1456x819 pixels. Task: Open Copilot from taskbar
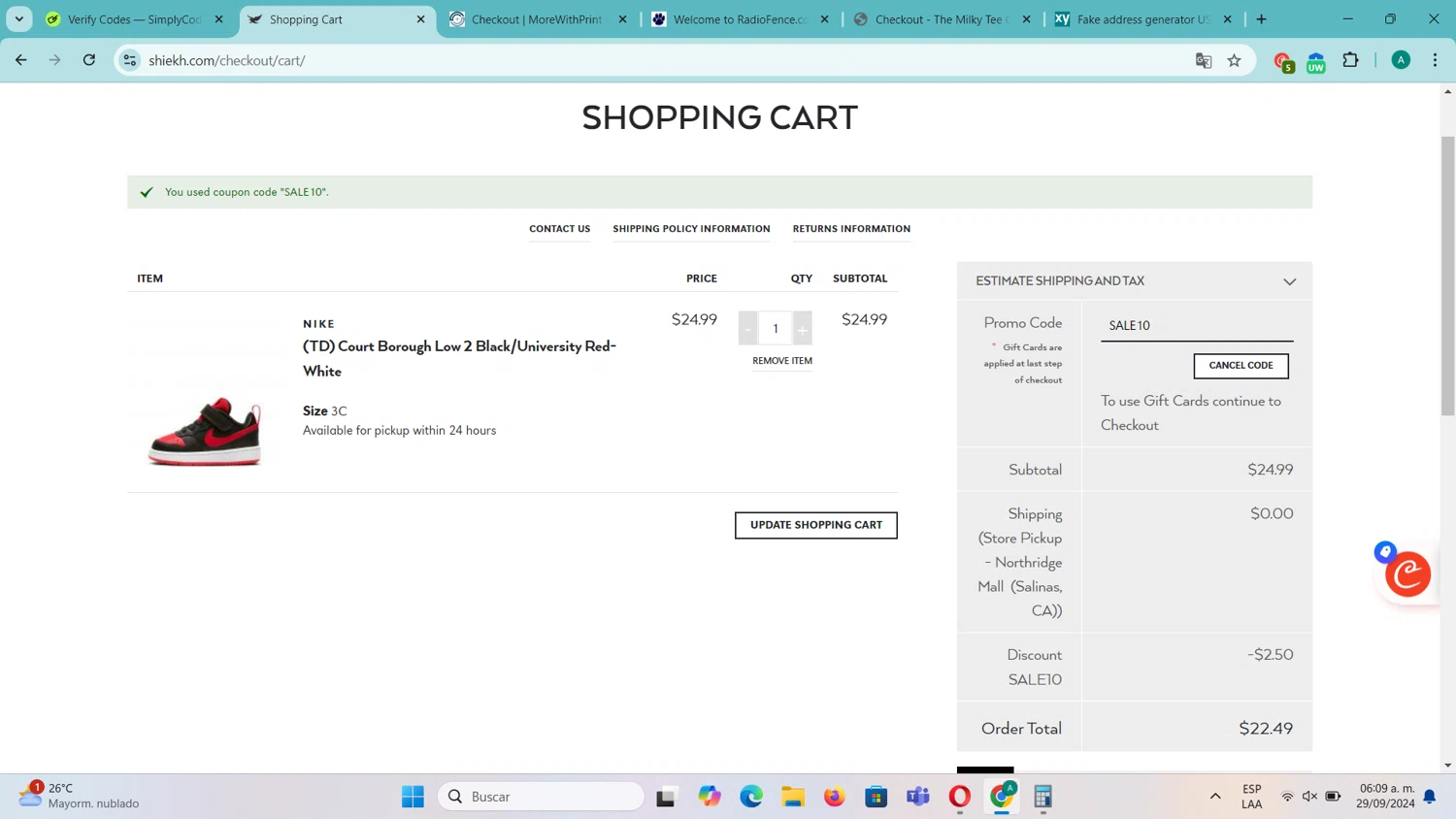[710, 797]
